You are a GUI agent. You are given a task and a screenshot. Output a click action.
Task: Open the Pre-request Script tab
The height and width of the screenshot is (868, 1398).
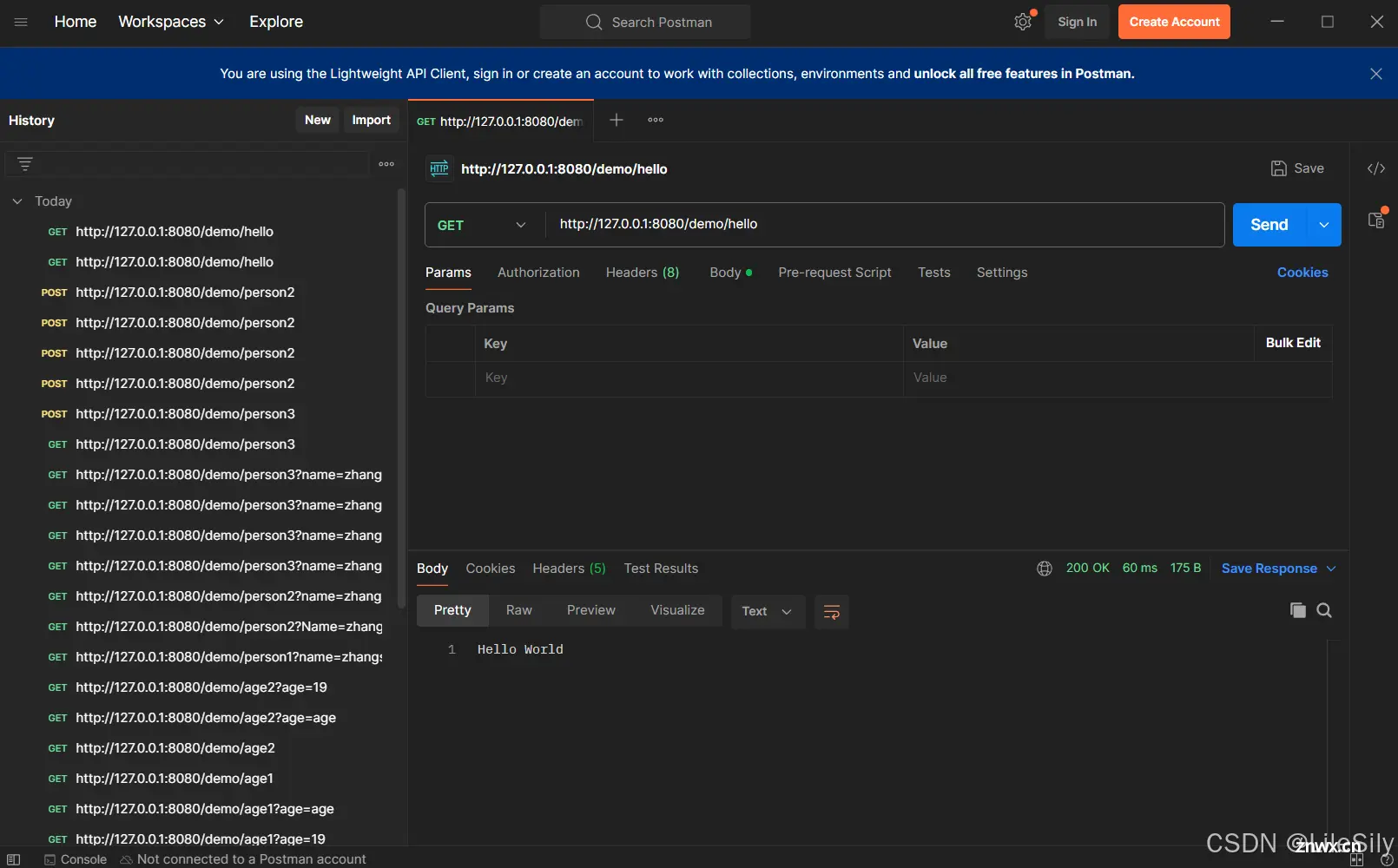pyautogui.click(x=834, y=273)
